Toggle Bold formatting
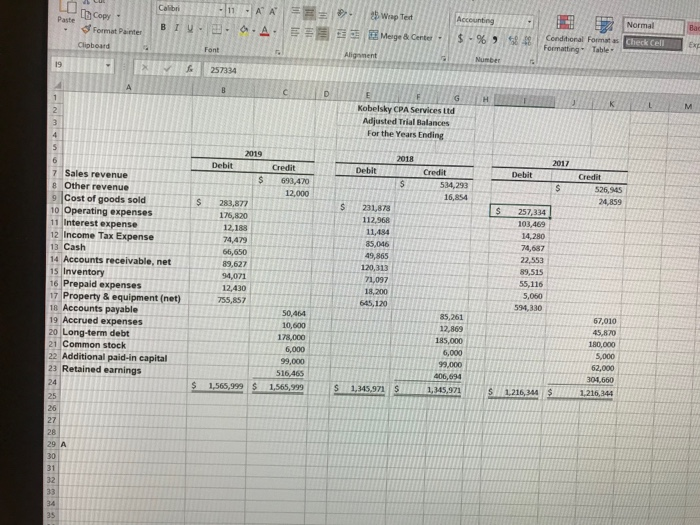The image size is (700, 525). pyautogui.click(x=163, y=27)
